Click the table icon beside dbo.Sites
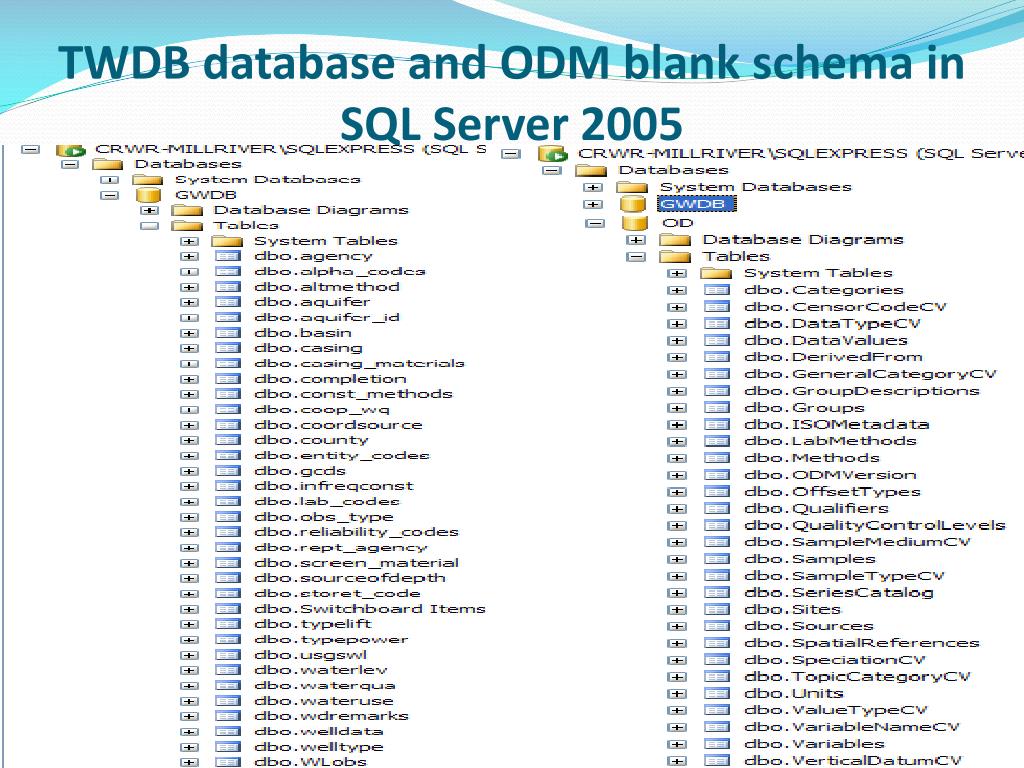Viewport: 1024px width, 768px height. [x=716, y=609]
